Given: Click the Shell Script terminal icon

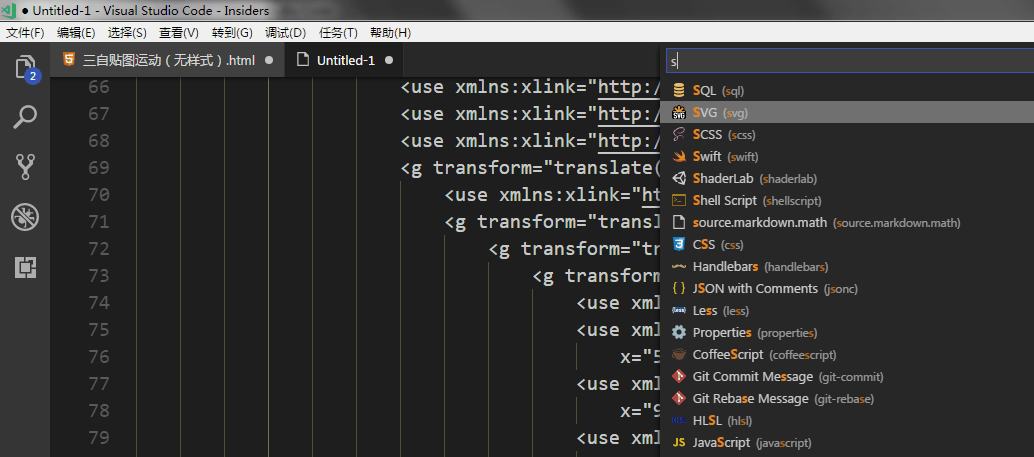Looking at the screenshot, I should (x=679, y=200).
